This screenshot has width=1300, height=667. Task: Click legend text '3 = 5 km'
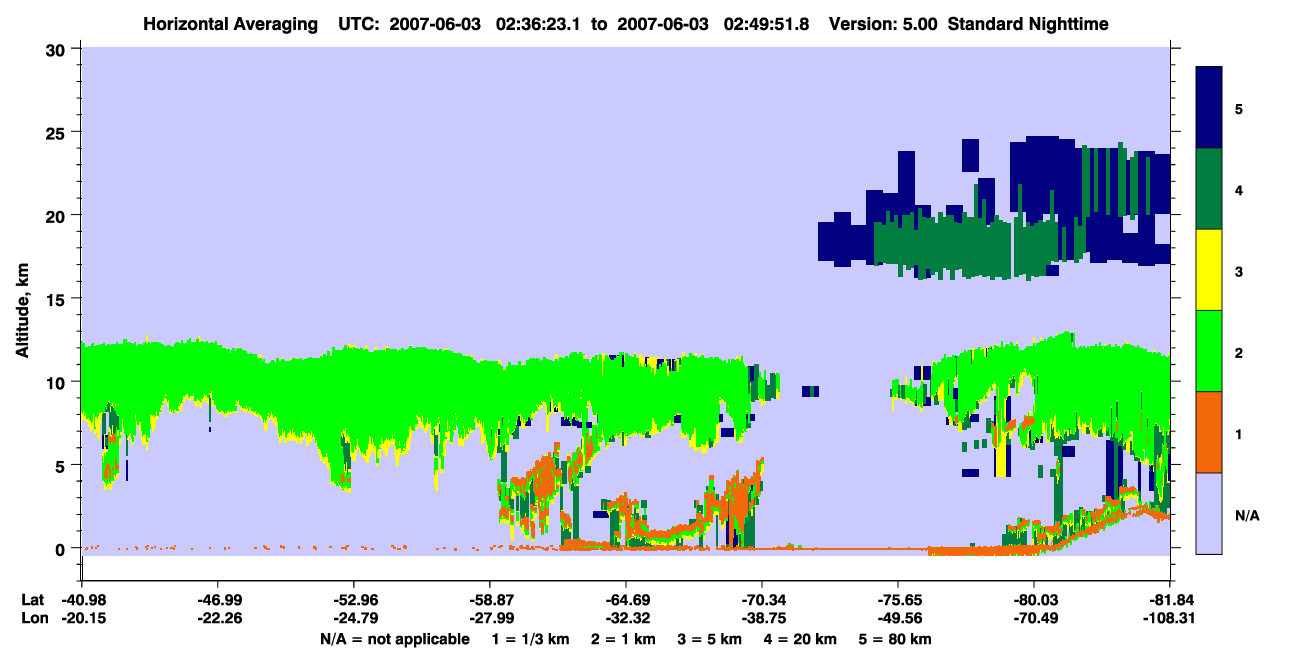pos(710,638)
